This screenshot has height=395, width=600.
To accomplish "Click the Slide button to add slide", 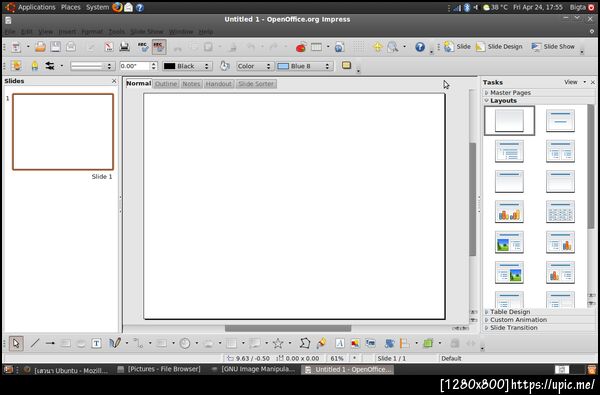I will [457, 46].
